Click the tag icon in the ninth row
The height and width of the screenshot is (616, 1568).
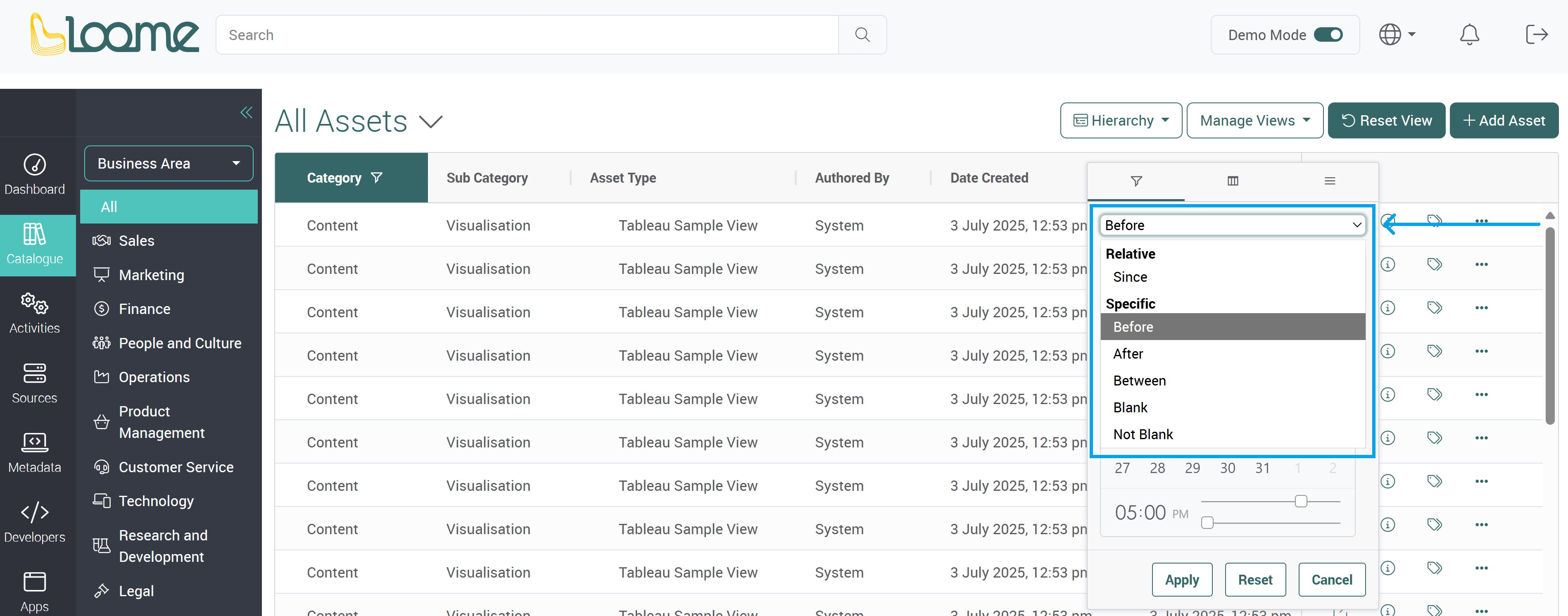(1435, 568)
